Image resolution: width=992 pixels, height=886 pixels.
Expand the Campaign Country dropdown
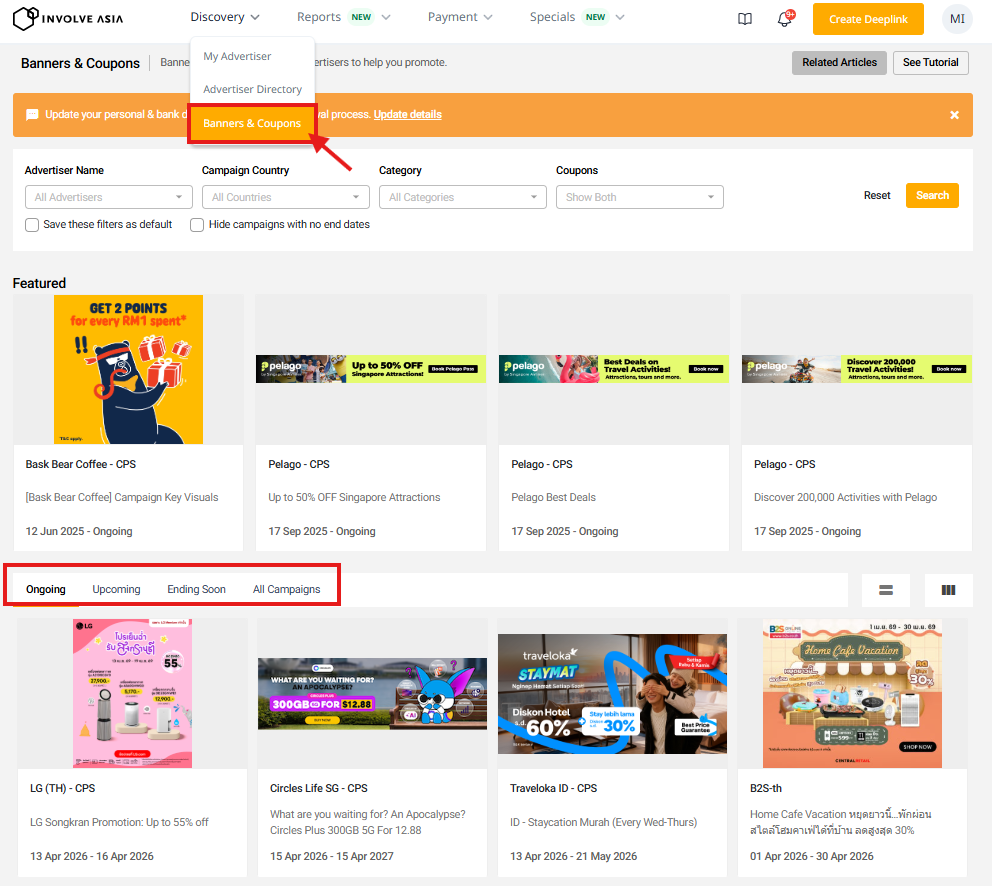(x=285, y=197)
